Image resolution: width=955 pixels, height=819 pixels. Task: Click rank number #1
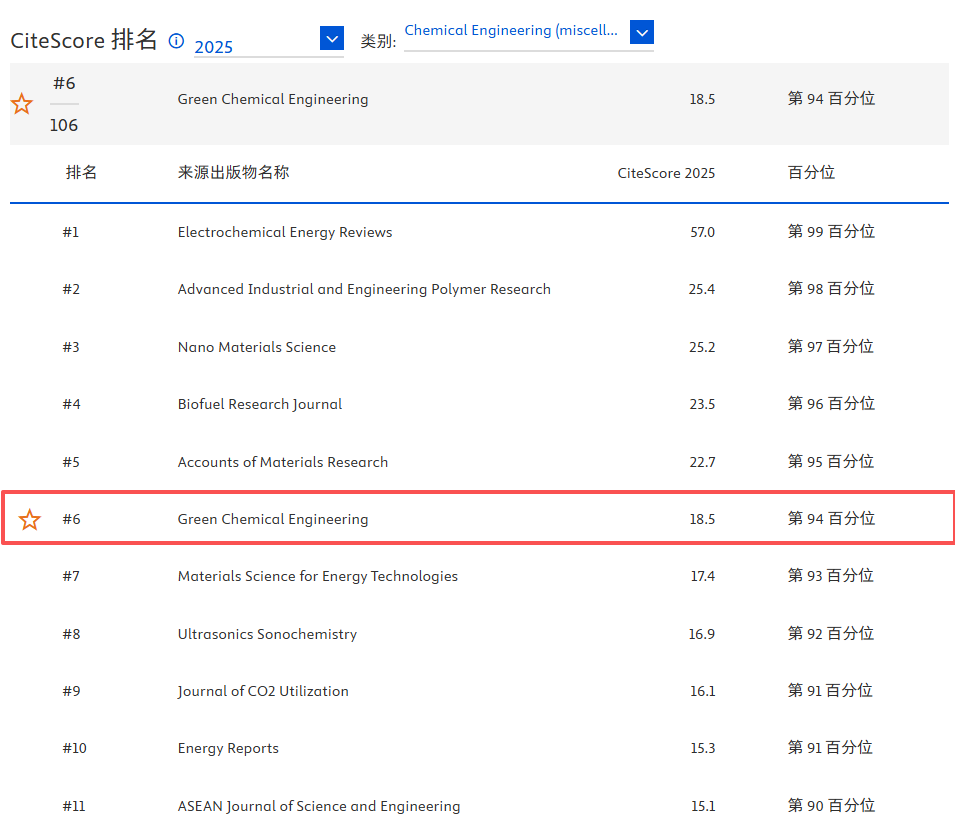point(71,232)
